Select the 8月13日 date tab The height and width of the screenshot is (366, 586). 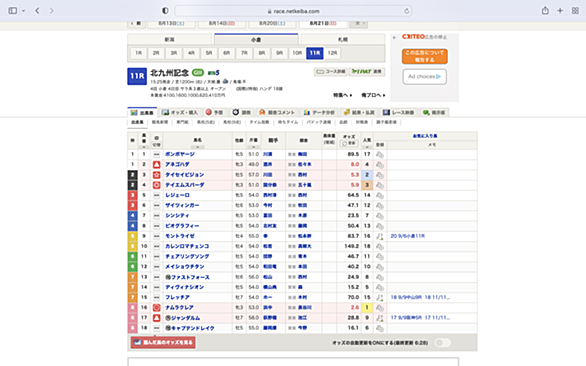[171, 23]
